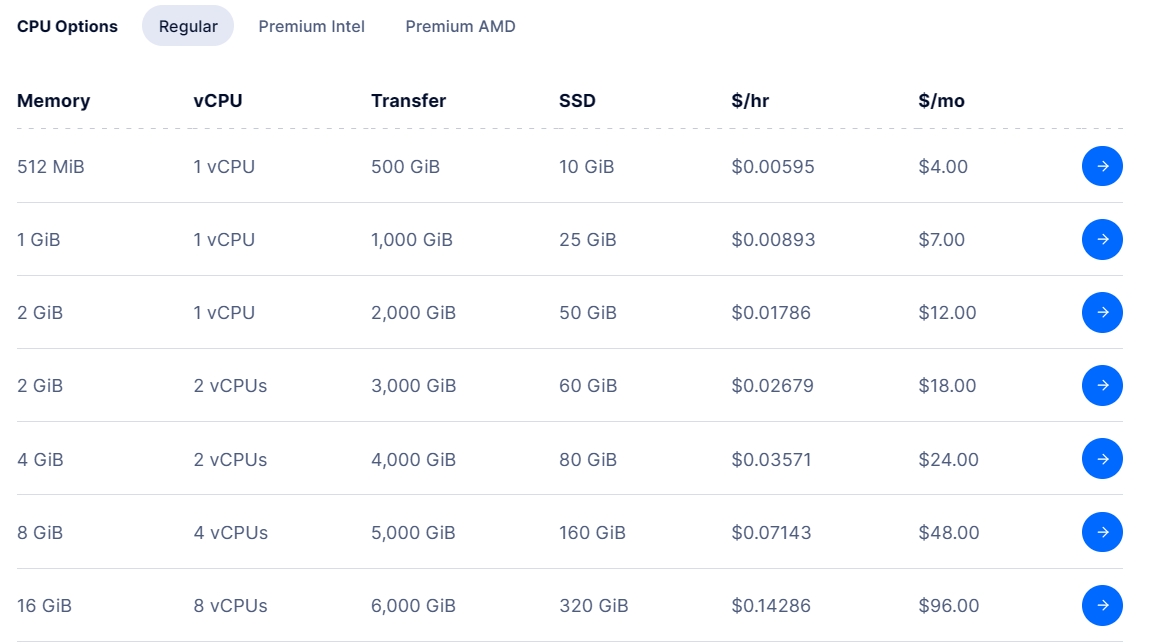Click the 160 GiB SSD cell

[592, 532]
